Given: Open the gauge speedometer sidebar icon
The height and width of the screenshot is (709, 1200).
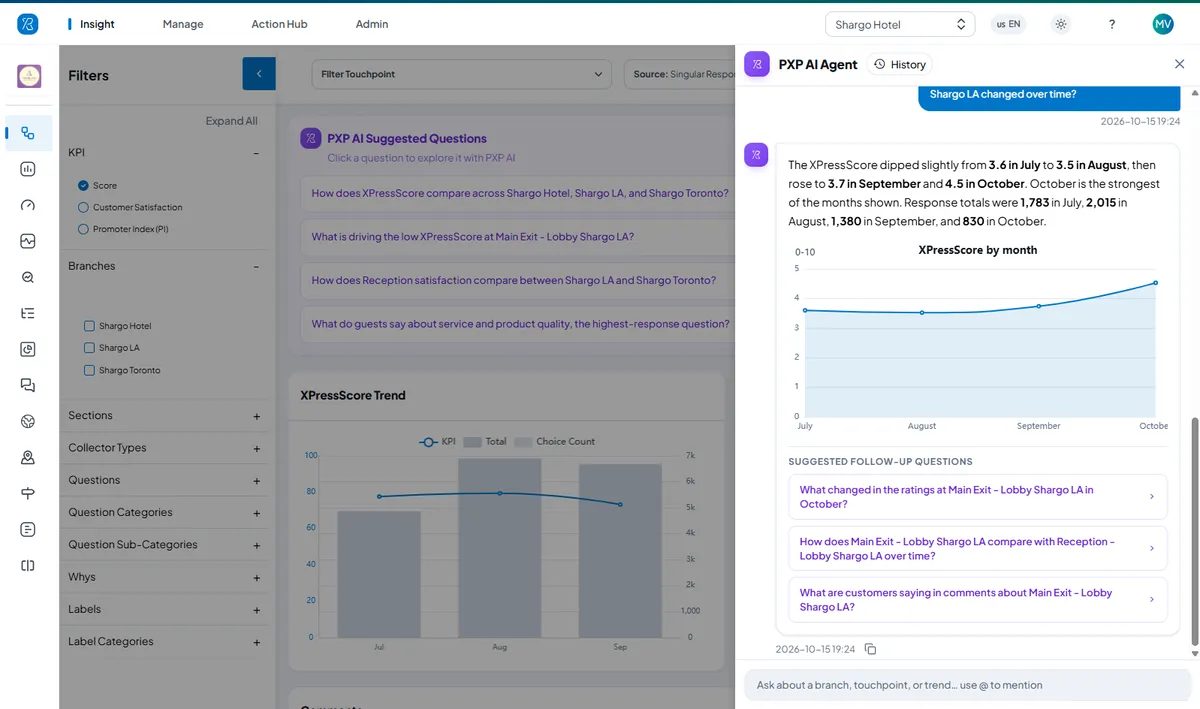Looking at the screenshot, I should point(28,205).
